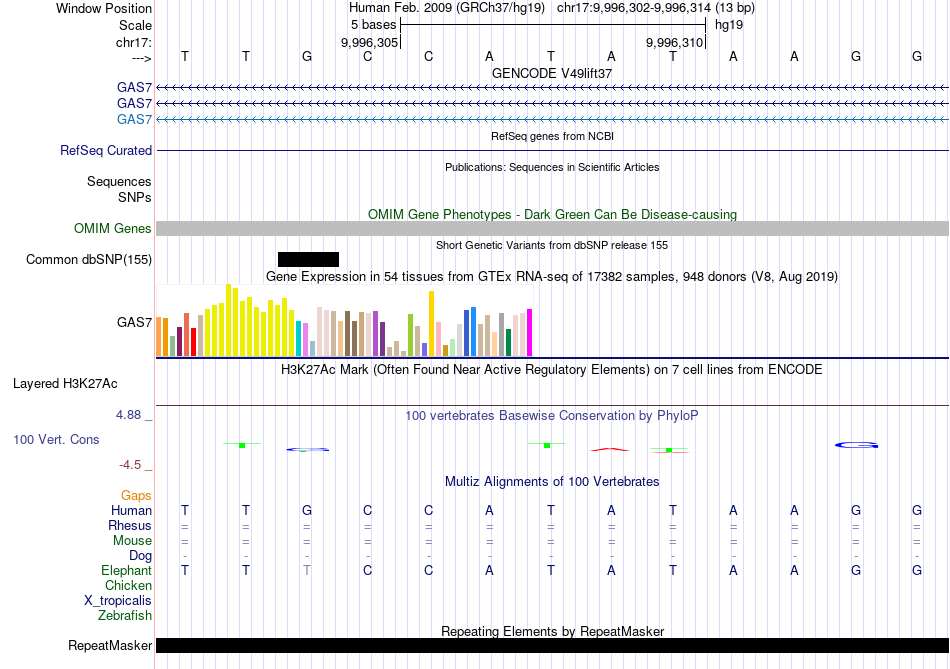Select the Zebrafish species row label
The image size is (950, 669).
[x=123, y=616]
